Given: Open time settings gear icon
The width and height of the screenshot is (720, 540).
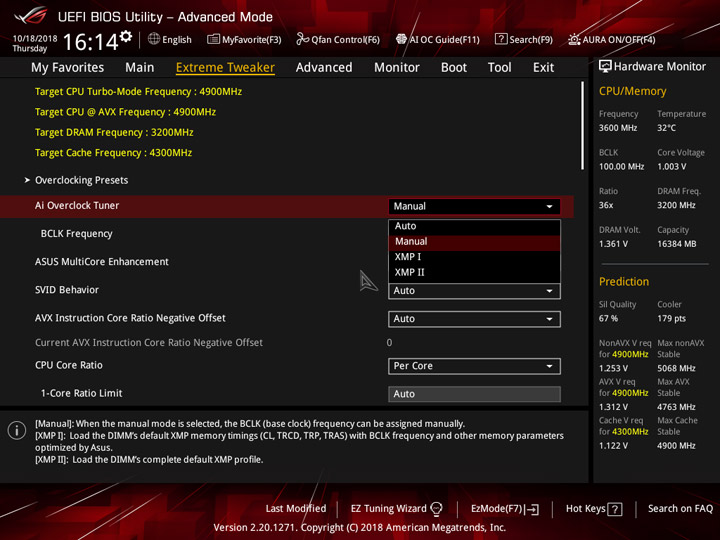Looking at the screenshot, I should (x=126, y=36).
